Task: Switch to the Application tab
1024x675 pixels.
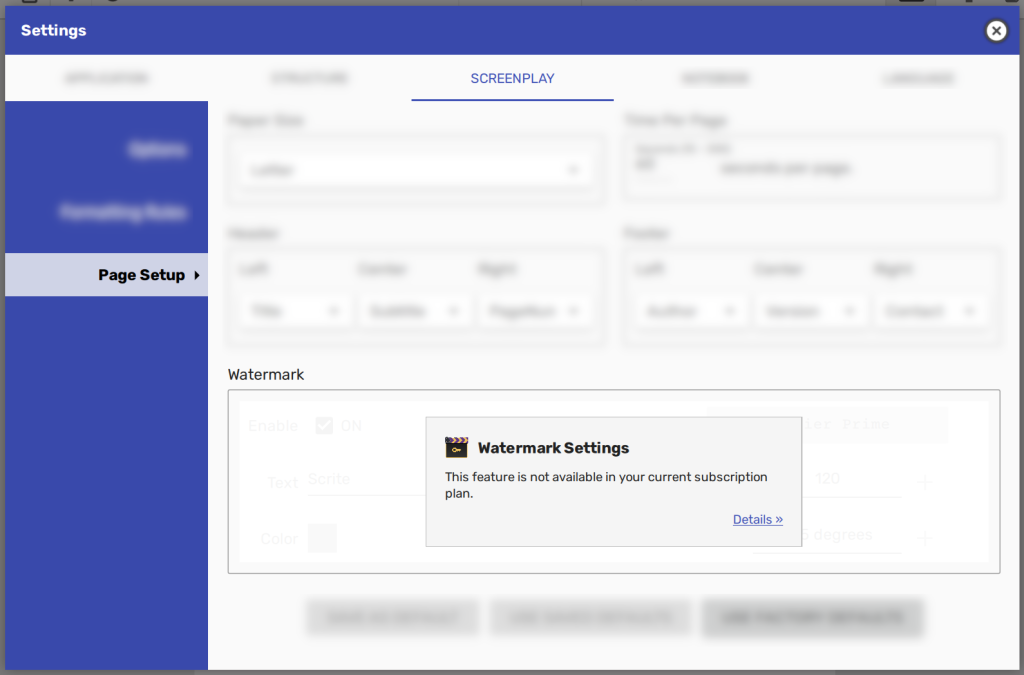Action: tap(106, 78)
